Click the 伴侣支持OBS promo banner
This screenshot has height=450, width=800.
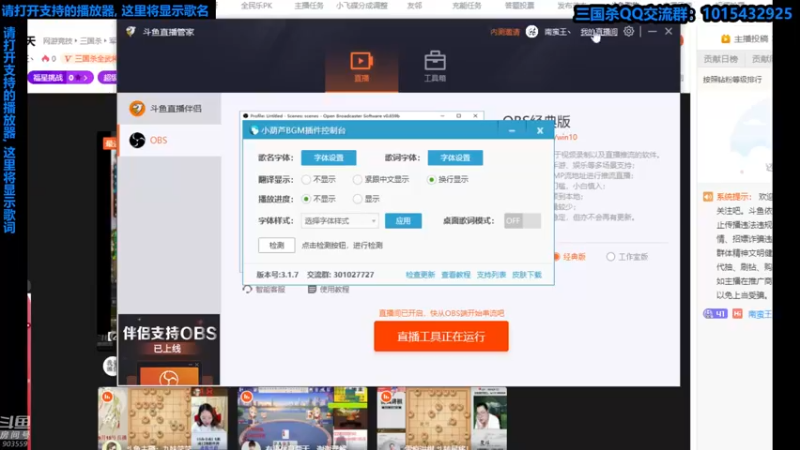[169, 349]
